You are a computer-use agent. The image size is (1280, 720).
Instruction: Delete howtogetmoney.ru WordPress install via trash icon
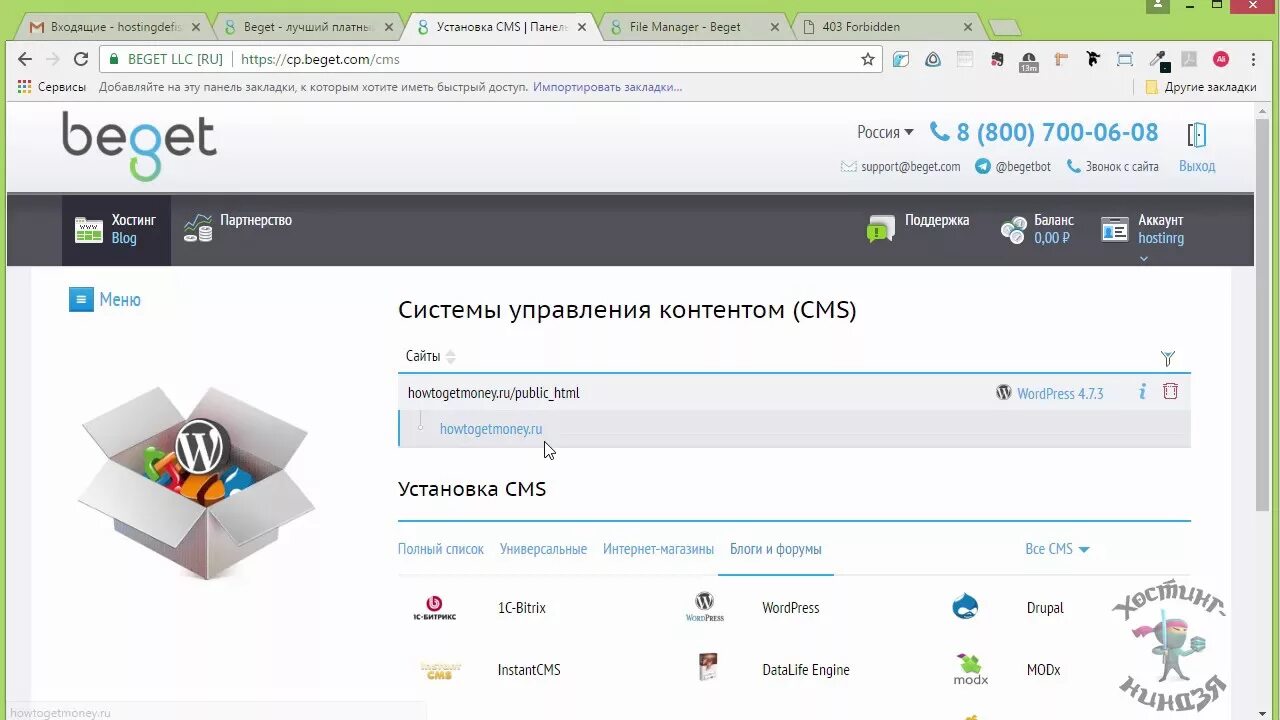pyautogui.click(x=1170, y=392)
